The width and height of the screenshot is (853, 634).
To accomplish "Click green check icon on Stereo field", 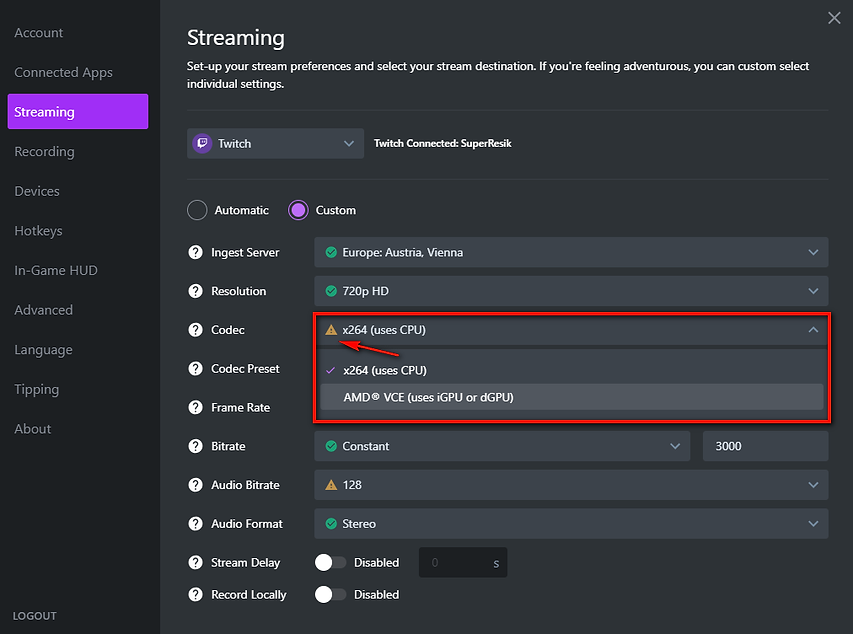I will [x=331, y=524].
